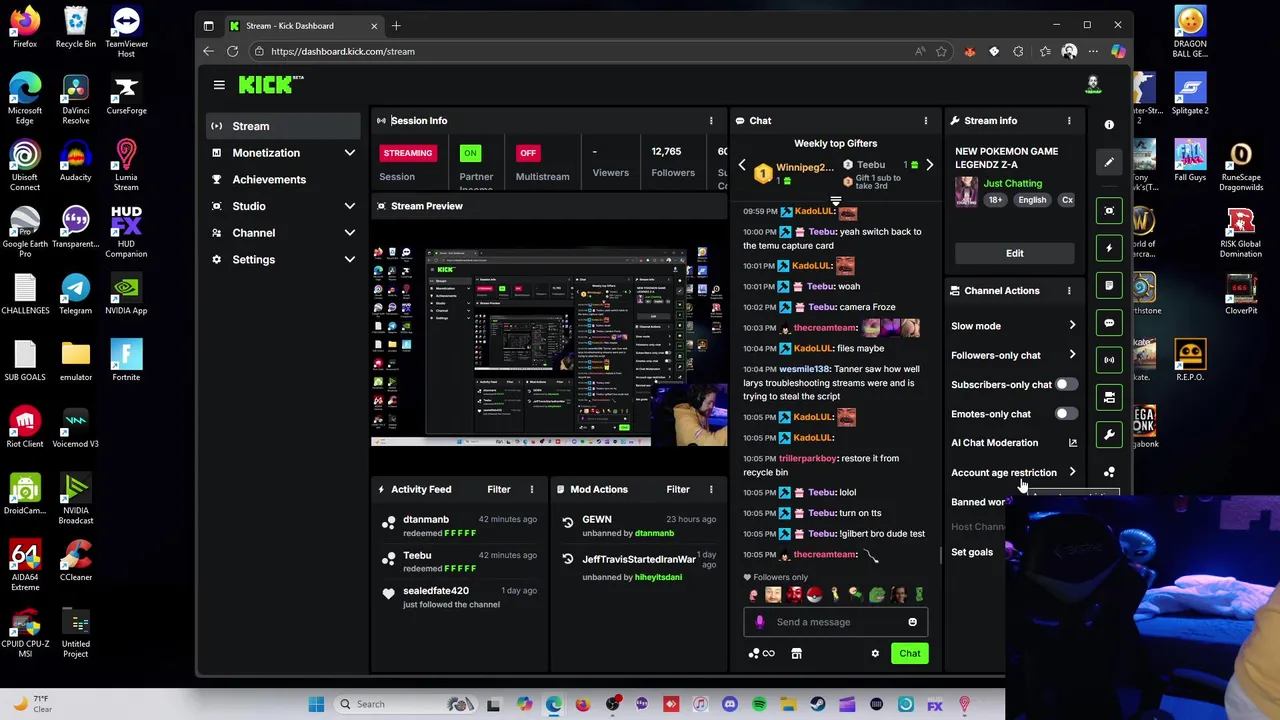This screenshot has width=1280, height=720.
Task: Click the purple microphone icon in message box
Action: click(759, 622)
